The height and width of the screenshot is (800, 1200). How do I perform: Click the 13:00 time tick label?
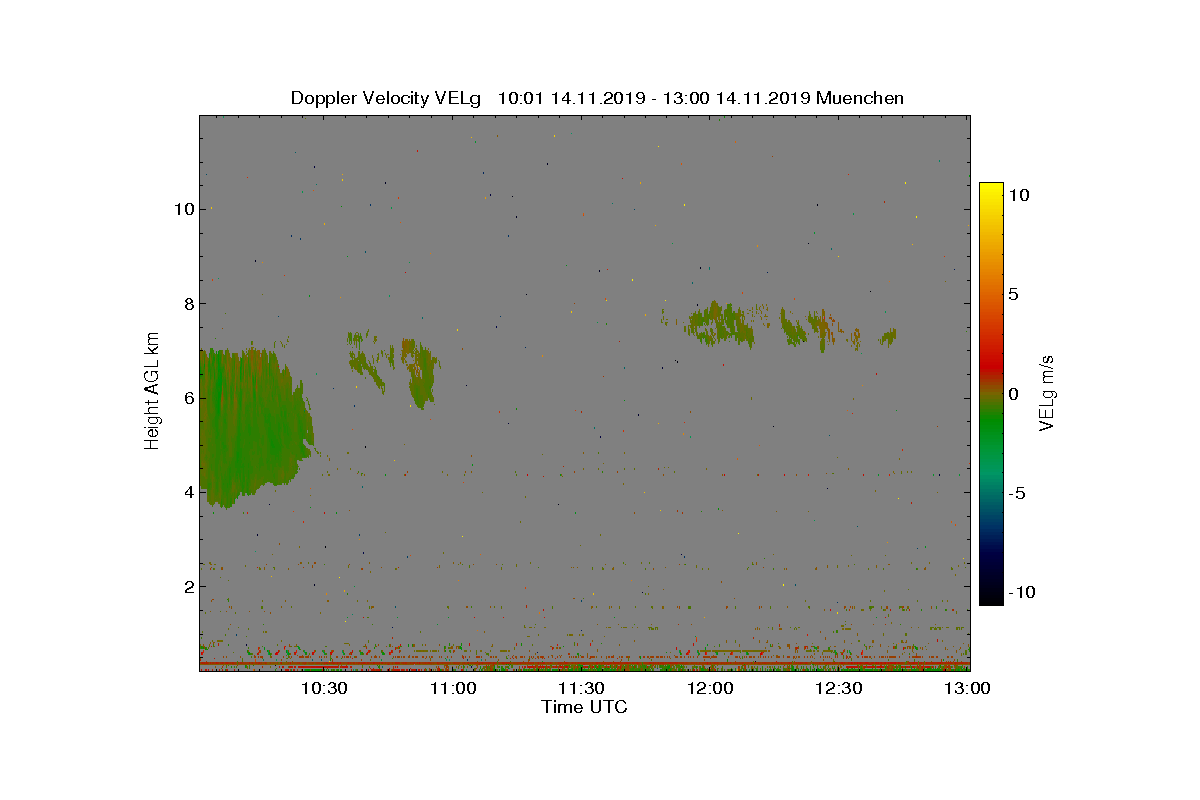click(x=967, y=688)
